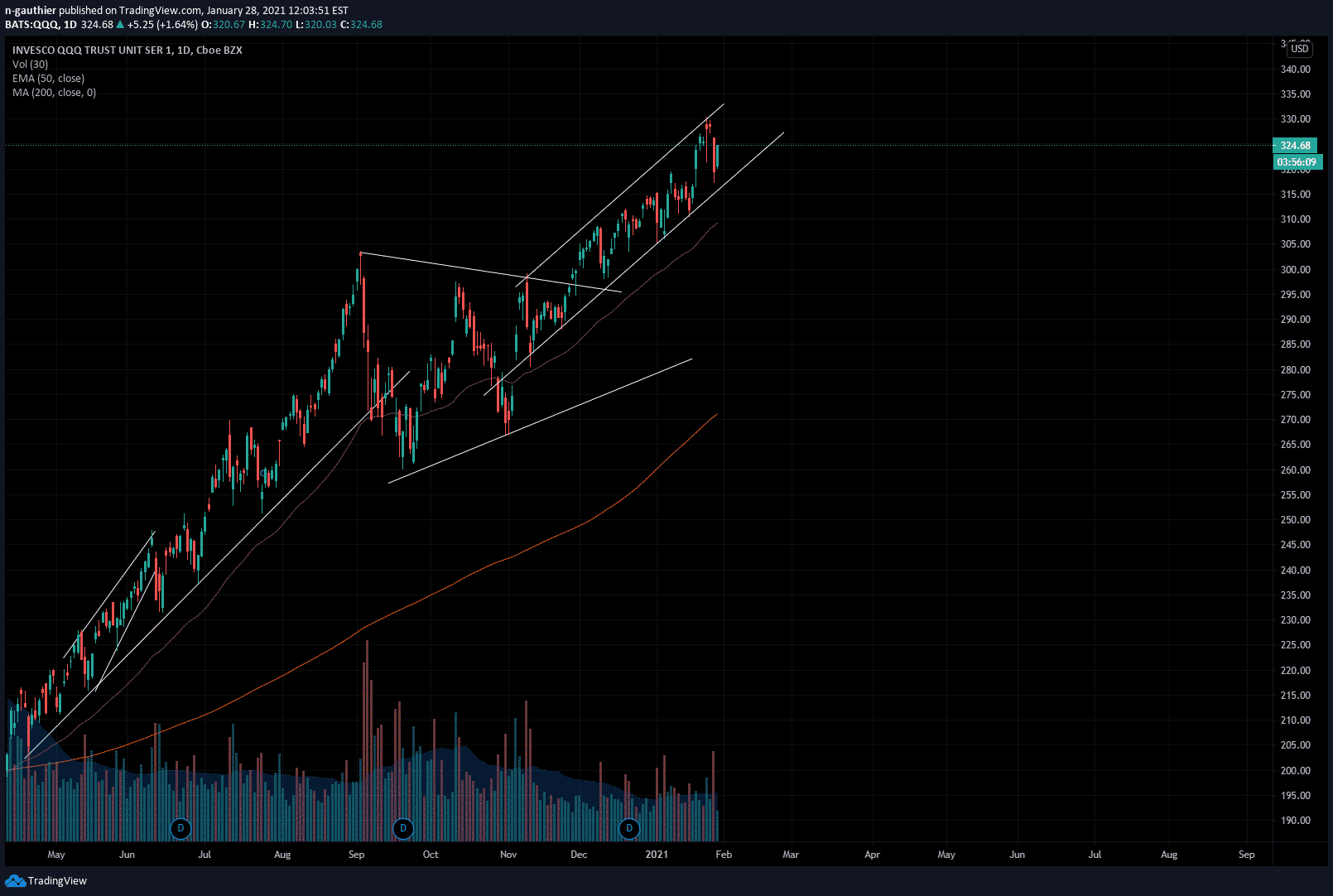Viewport: 1333px width, 896px height.
Task: Click the 324.68 current price label
Action: point(1296,146)
